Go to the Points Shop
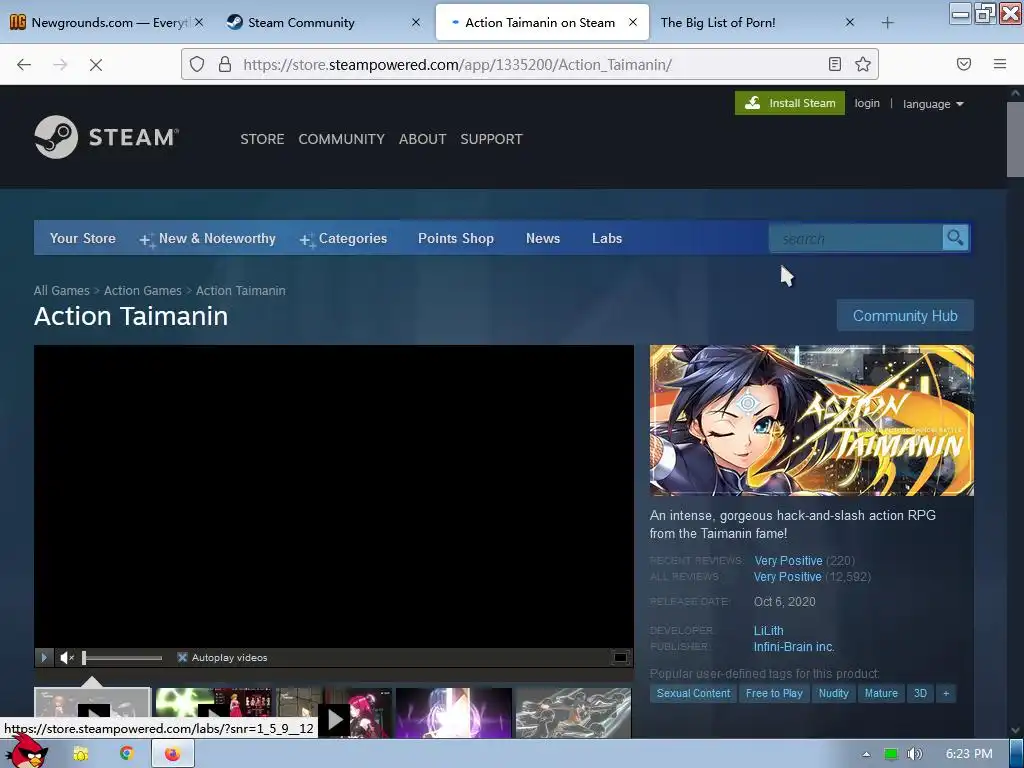Image resolution: width=1024 pixels, height=768 pixels. pyautogui.click(x=456, y=238)
